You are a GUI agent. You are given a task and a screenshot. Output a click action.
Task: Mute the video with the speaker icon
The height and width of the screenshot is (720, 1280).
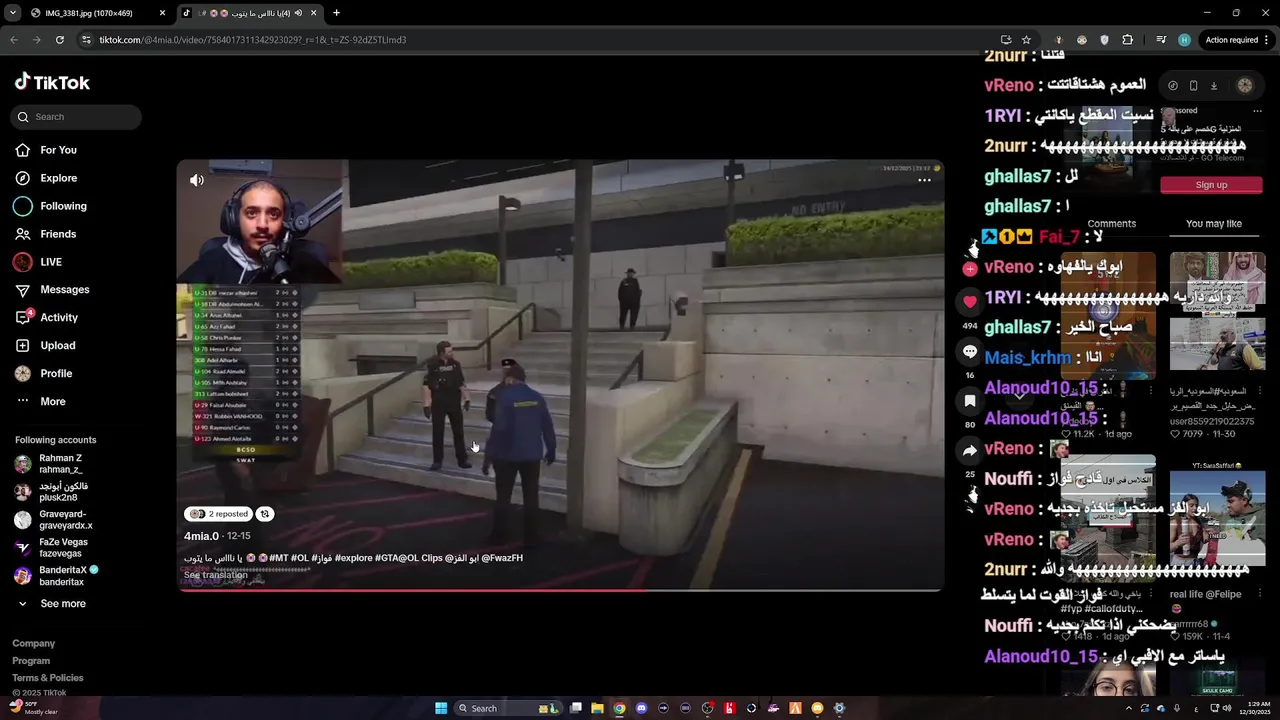point(197,180)
